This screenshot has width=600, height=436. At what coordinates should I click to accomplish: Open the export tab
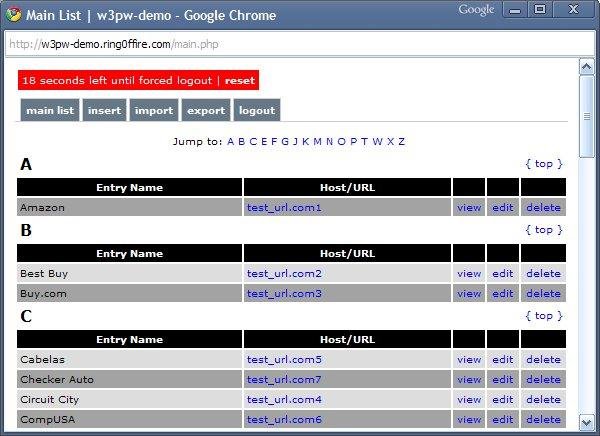point(206,110)
